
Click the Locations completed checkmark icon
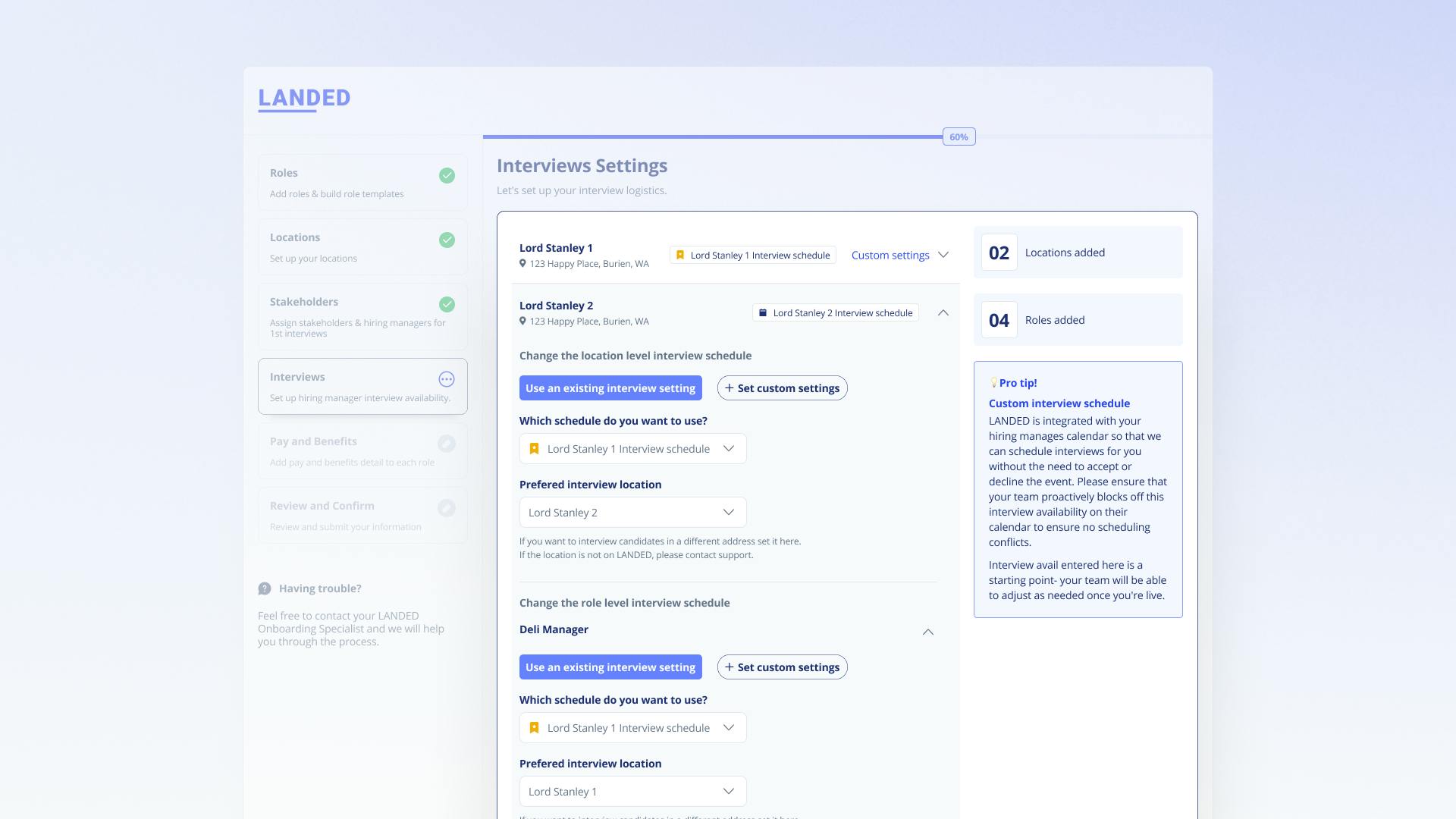(447, 239)
